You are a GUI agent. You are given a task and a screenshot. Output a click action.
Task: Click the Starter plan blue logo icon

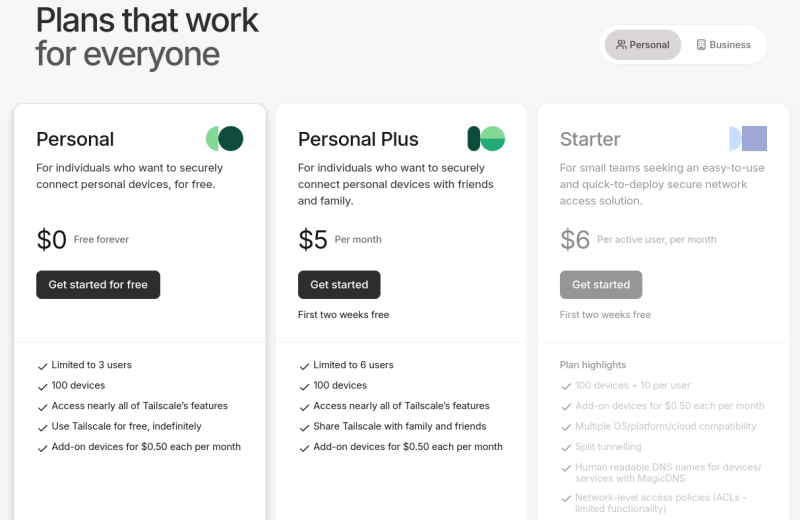(748, 139)
